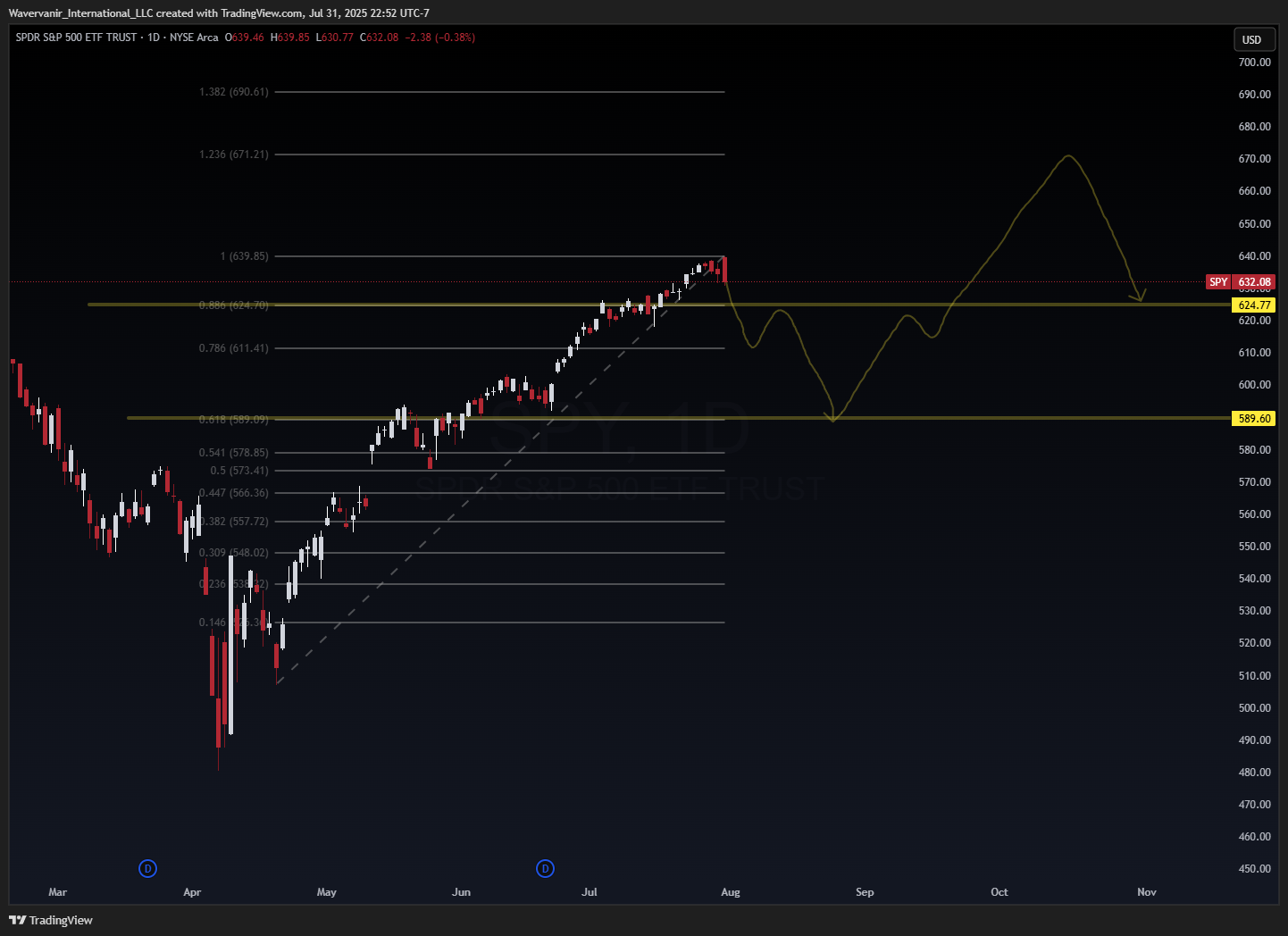Image resolution: width=1288 pixels, height=936 pixels.
Task: Click the Mar label on the time axis
Action: [x=58, y=892]
